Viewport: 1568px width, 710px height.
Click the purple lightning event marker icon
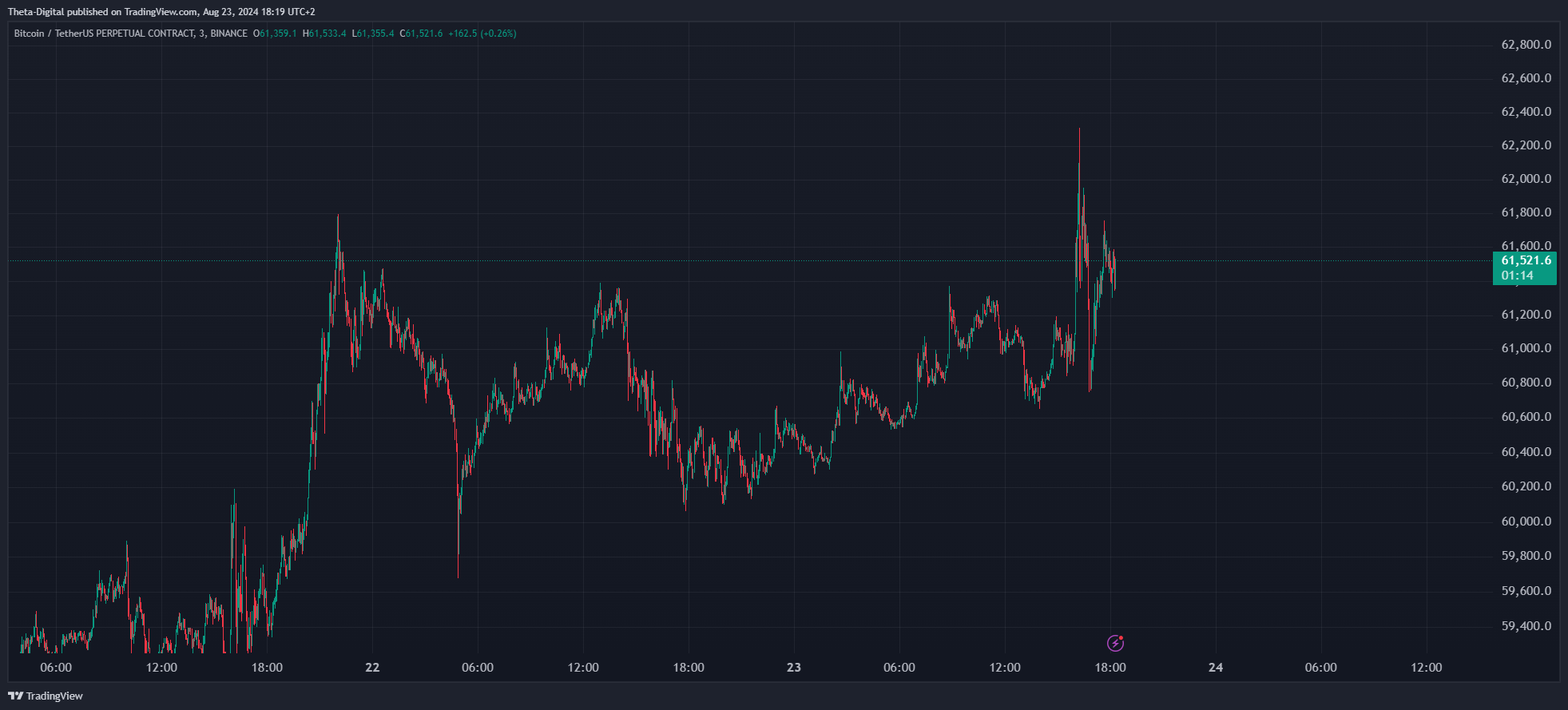click(1115, 643)
